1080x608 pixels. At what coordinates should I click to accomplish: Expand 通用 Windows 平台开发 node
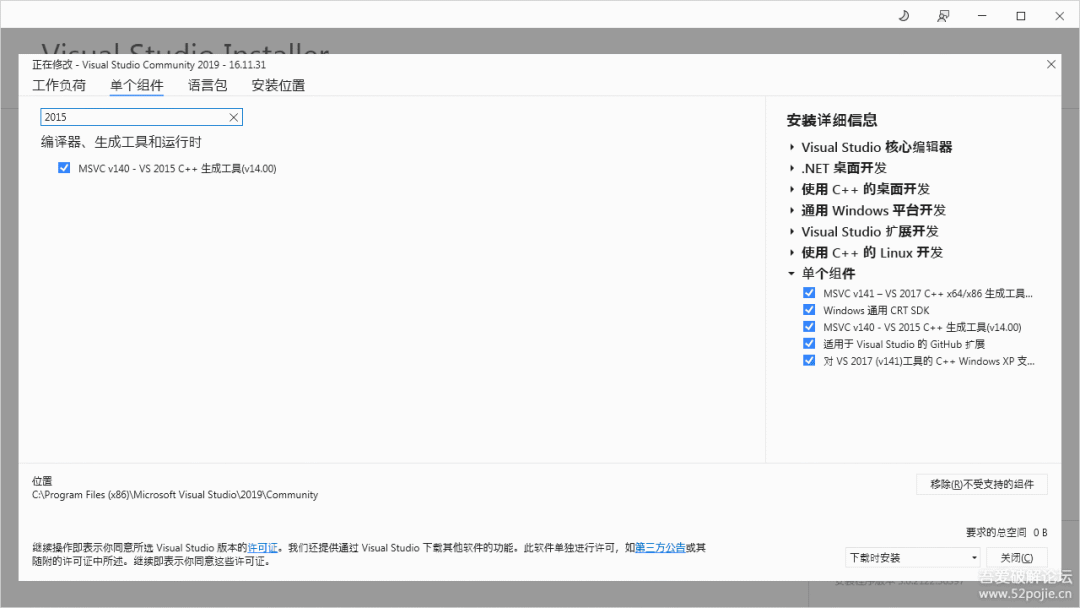(x=792, y=210)
